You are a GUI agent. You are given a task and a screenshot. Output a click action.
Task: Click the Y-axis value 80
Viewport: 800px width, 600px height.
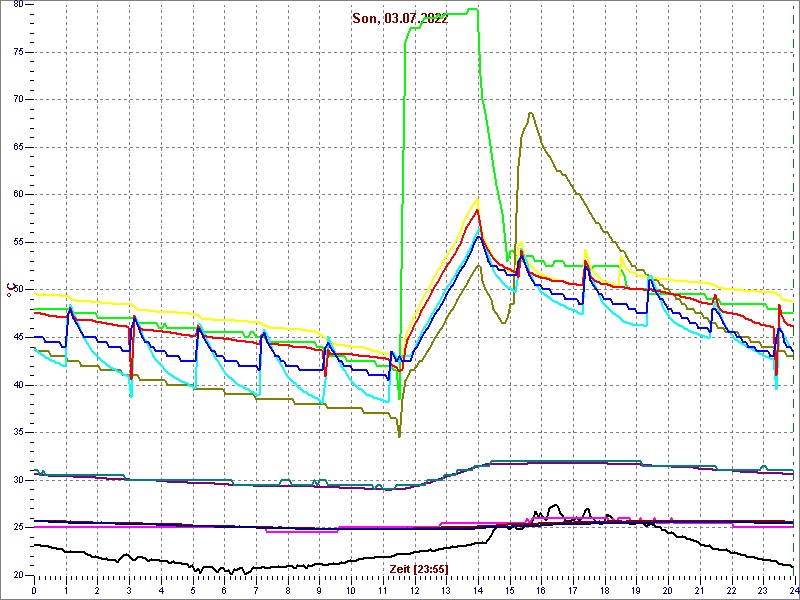[19, 5]
